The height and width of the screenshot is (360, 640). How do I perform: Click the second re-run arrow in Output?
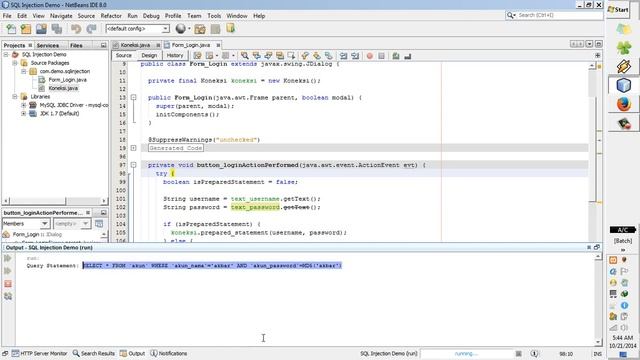point(8,271)
